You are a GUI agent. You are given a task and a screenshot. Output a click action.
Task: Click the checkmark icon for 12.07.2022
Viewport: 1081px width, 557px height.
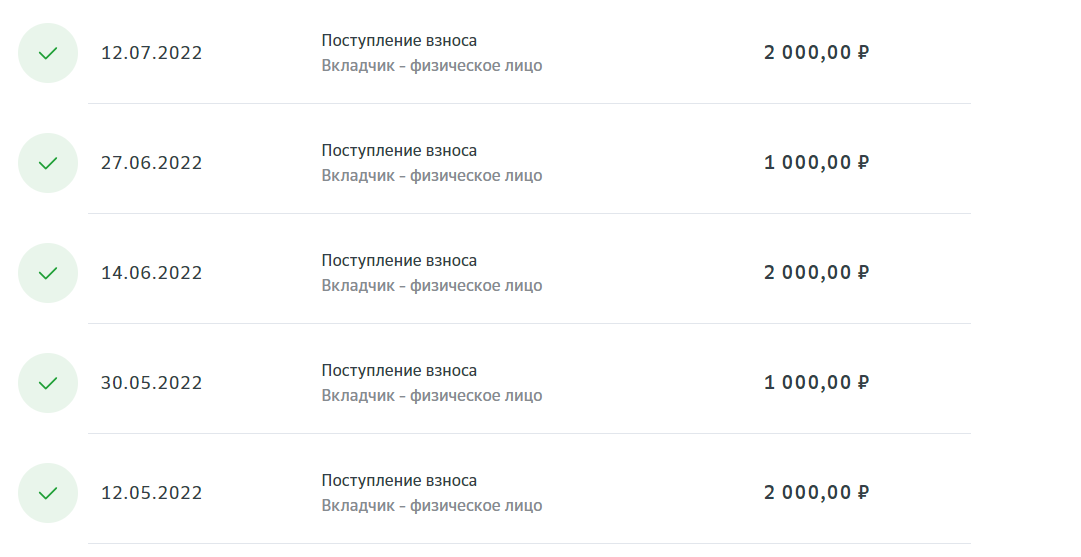click(48, 53)
